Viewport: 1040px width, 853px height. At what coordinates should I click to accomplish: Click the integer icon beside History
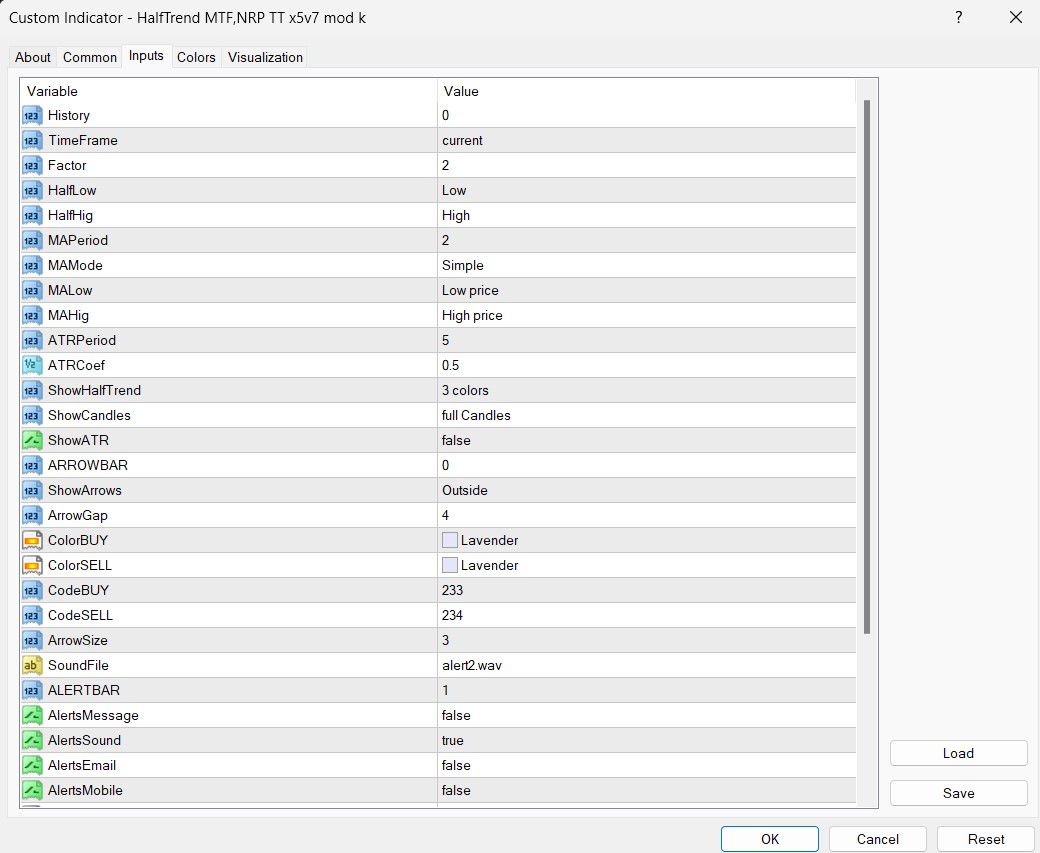point(32,115)
